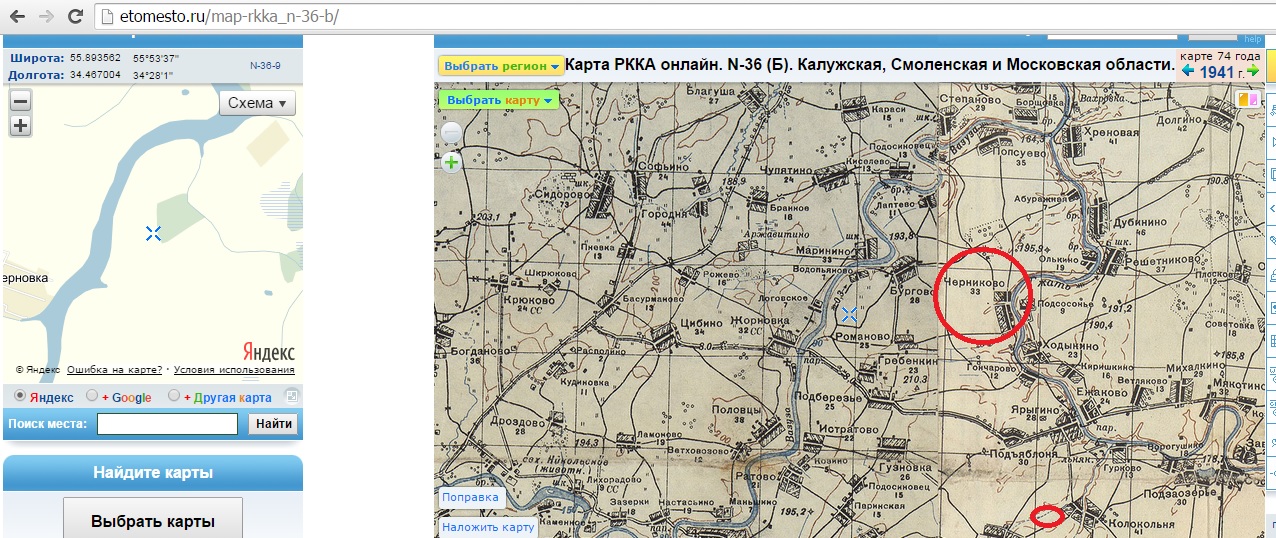
Task: Select the Google map radio button
Action: [92, 396]
